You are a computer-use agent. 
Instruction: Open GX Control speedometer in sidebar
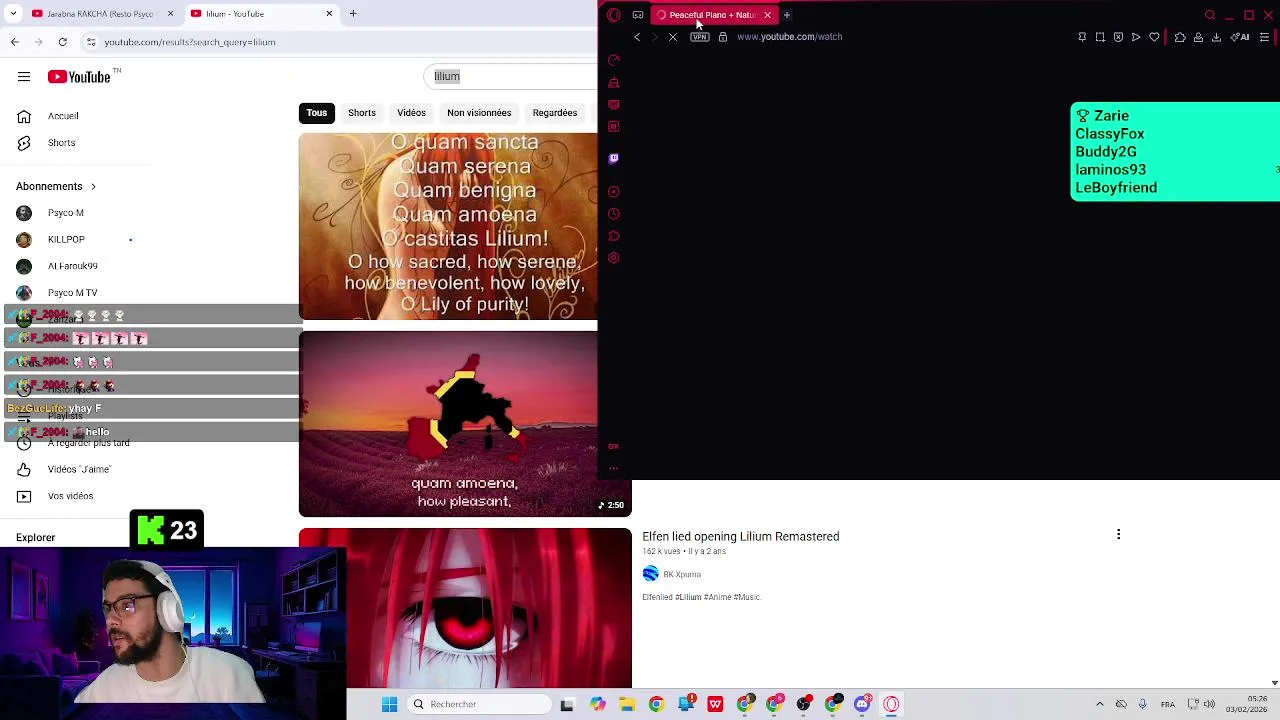coord(614,60)
